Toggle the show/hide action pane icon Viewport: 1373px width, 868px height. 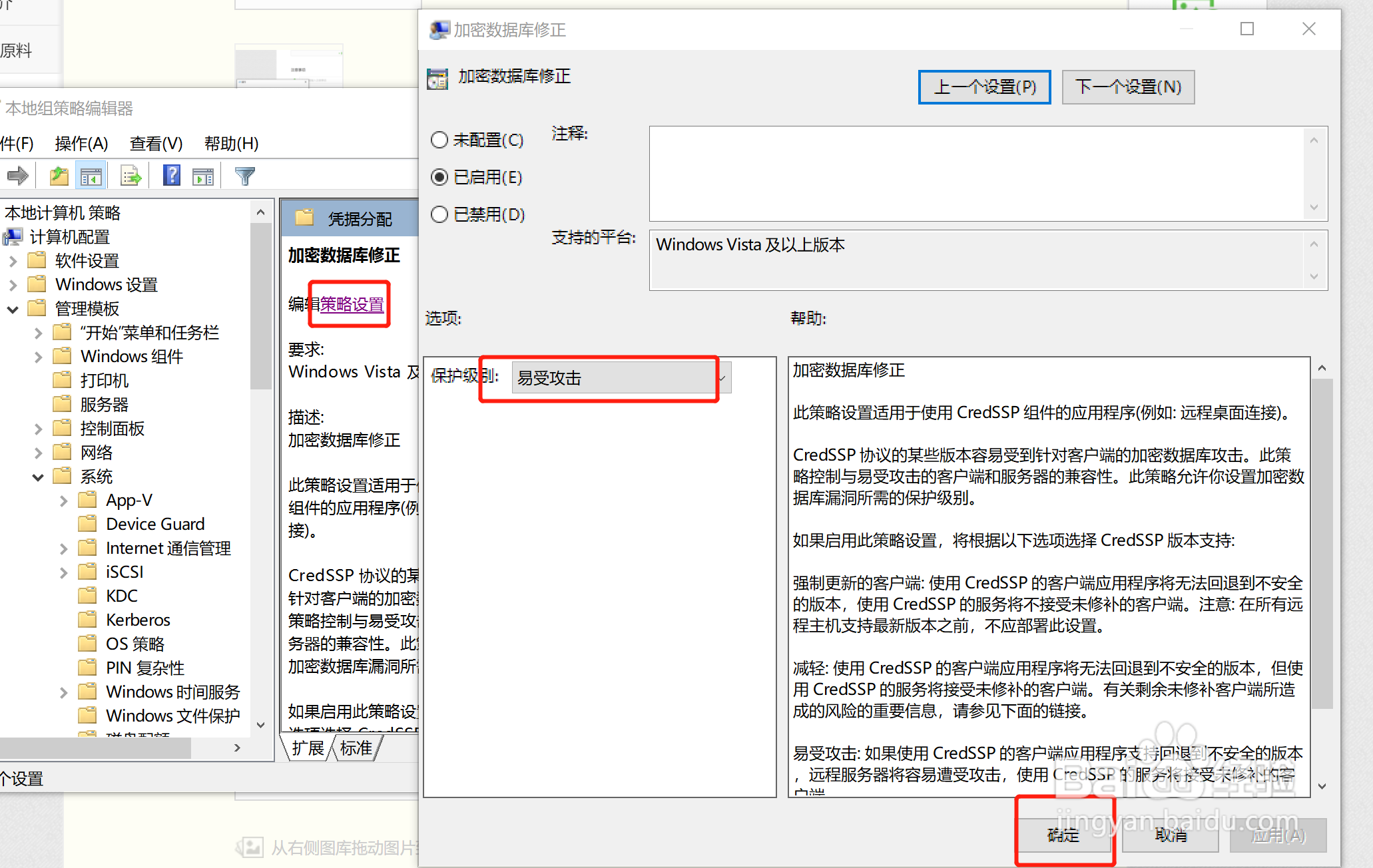[202, 176]
